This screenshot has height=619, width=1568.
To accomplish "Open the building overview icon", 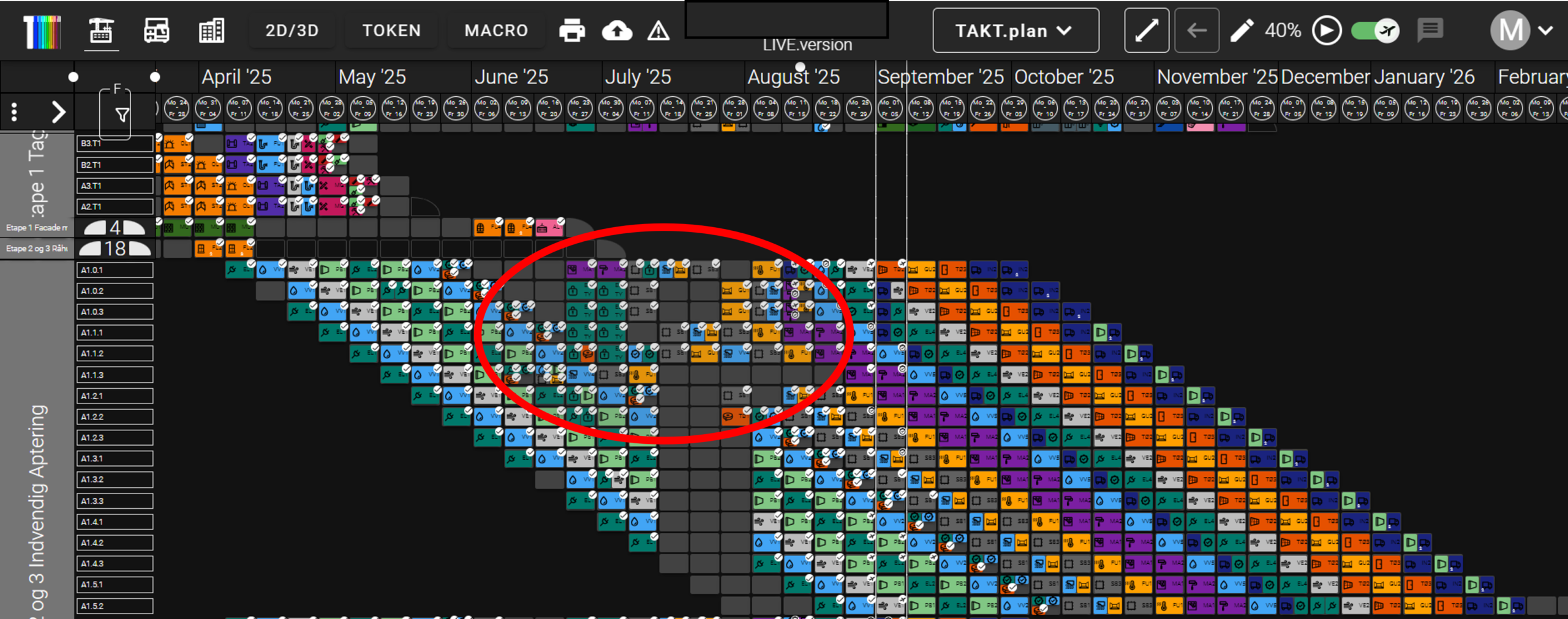I will [x=211, y=31].
